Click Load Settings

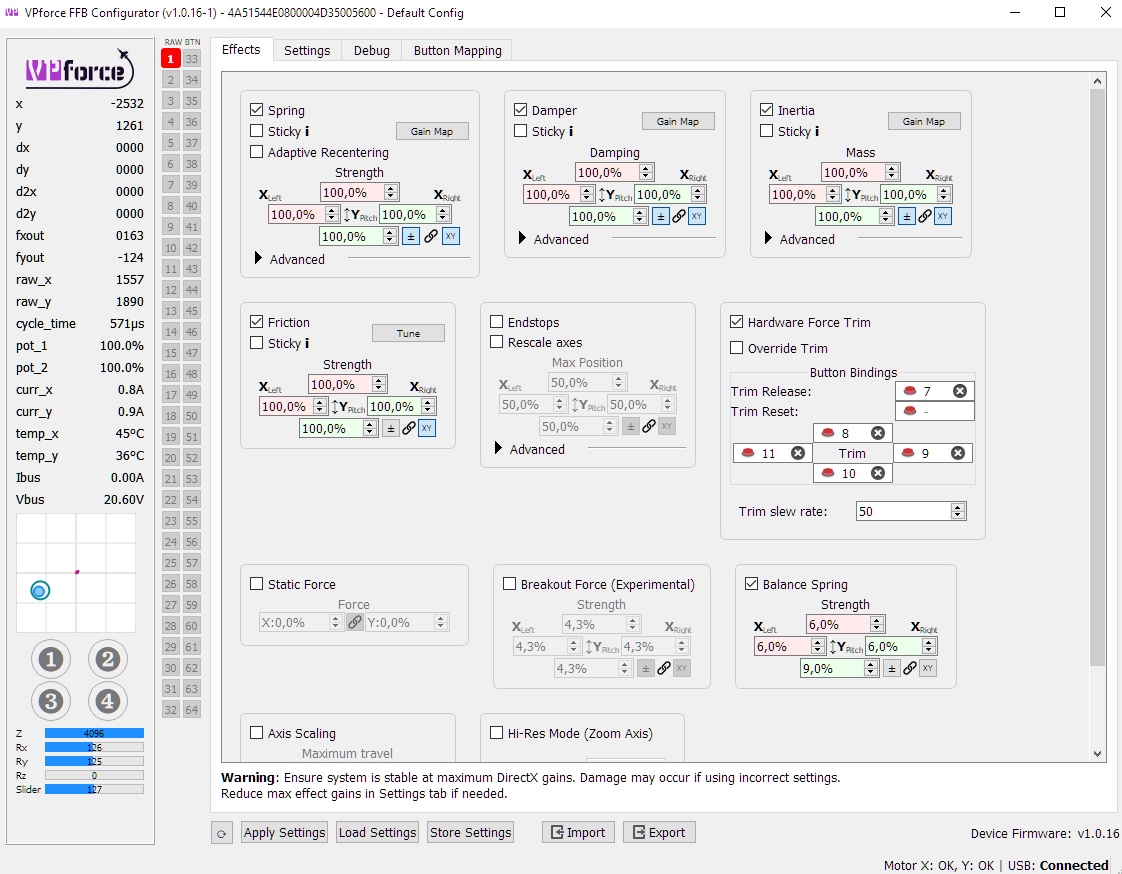(378, 832)
